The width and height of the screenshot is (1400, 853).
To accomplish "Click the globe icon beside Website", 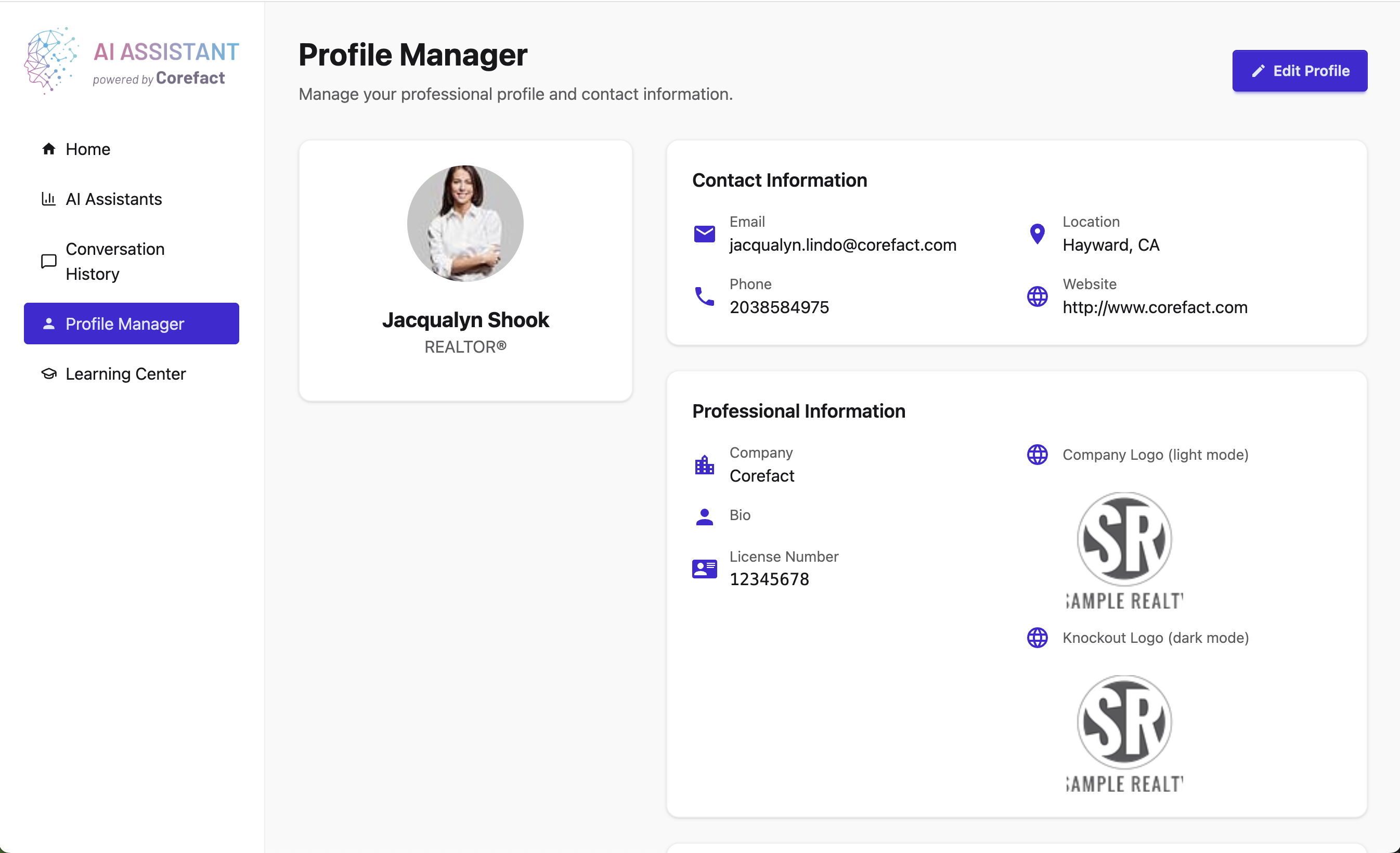I will coord(1037,296).
